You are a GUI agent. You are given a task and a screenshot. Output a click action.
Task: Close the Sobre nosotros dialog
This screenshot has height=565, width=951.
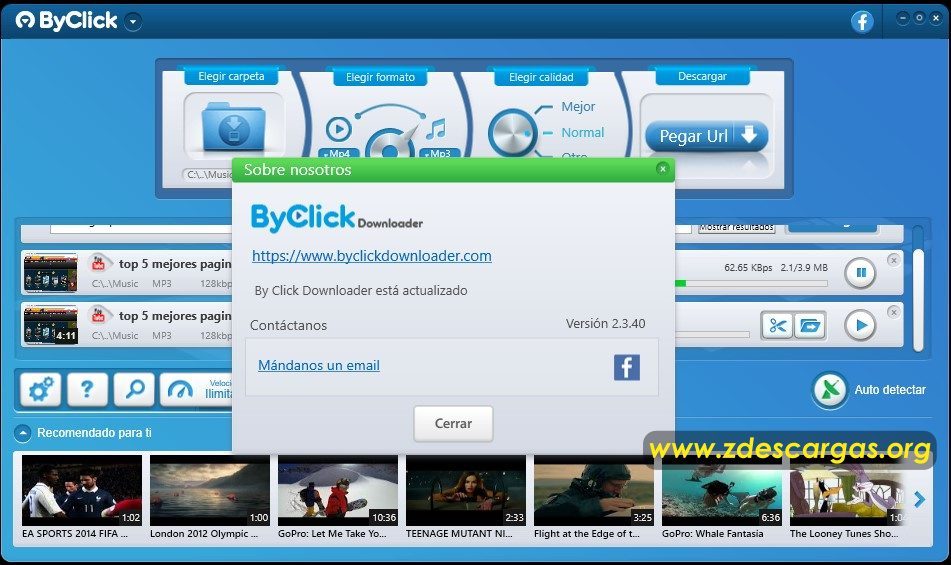pyautogui.click(x=663, y=169)
